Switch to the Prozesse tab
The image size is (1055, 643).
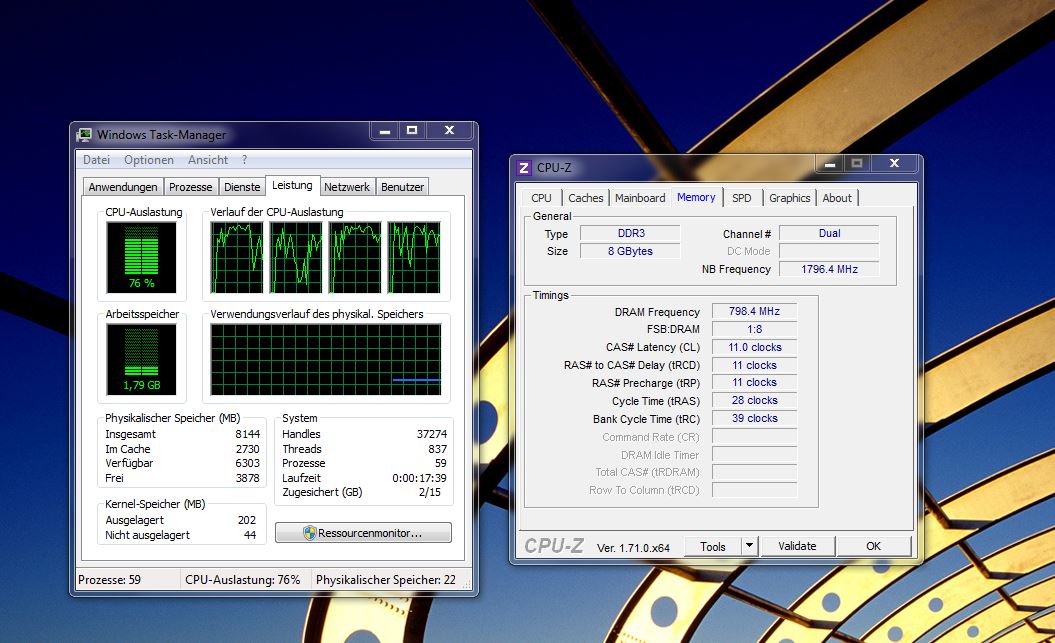coord(190,187)
